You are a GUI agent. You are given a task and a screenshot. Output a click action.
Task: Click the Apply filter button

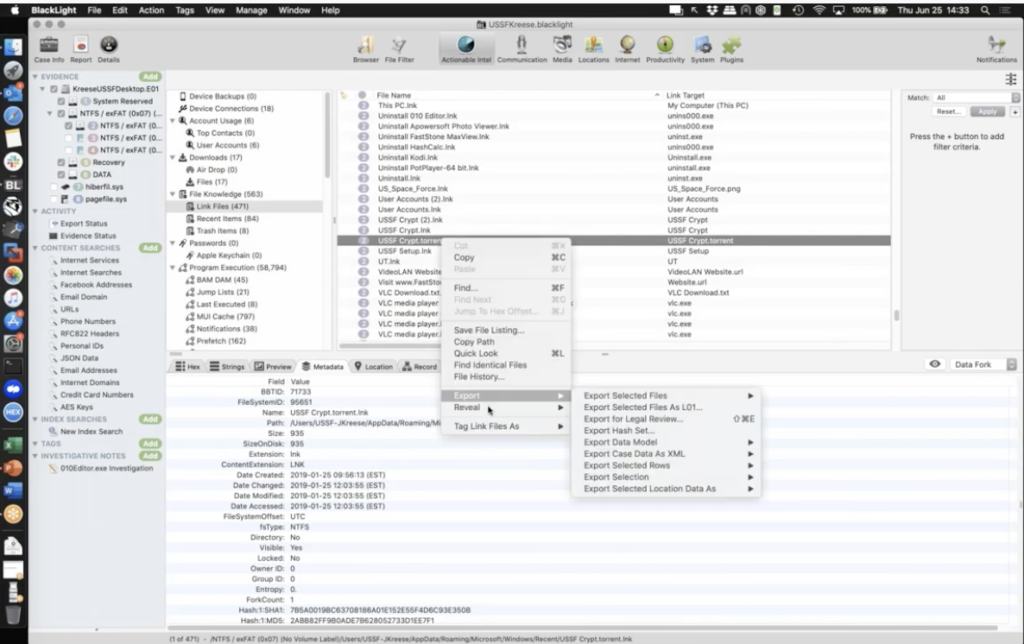click(x=987, y=112)
